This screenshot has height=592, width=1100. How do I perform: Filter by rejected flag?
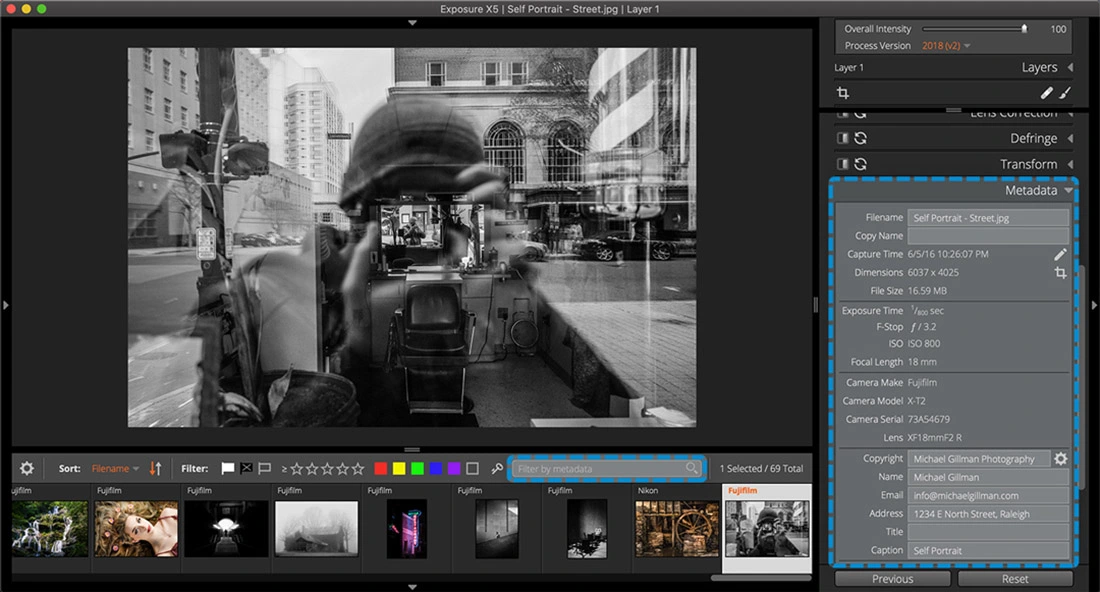pos(246,468)
